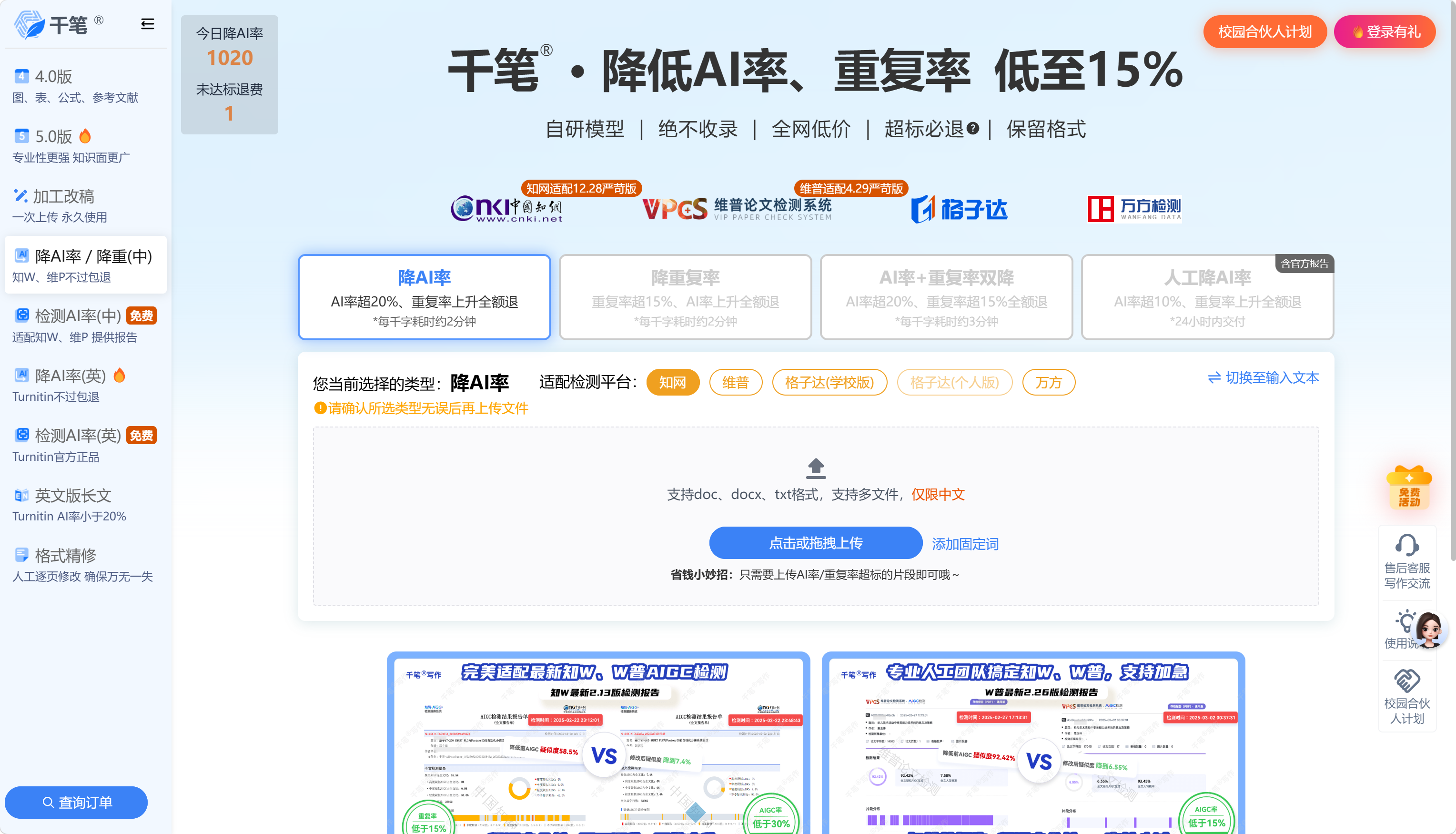Open the W普最新2.26版检测报告 comparison image
Viewport: 1456px width, 834px height.
coord(1033,742)
